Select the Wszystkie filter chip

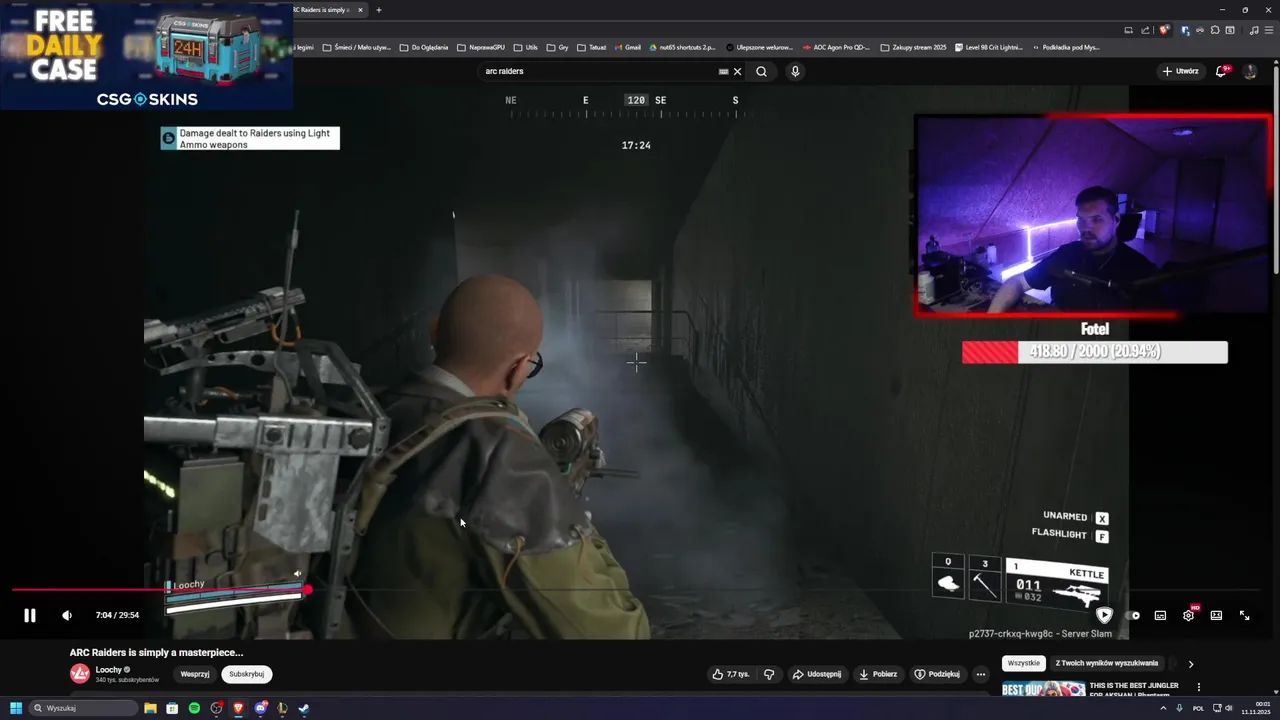tap(1024, 663)
